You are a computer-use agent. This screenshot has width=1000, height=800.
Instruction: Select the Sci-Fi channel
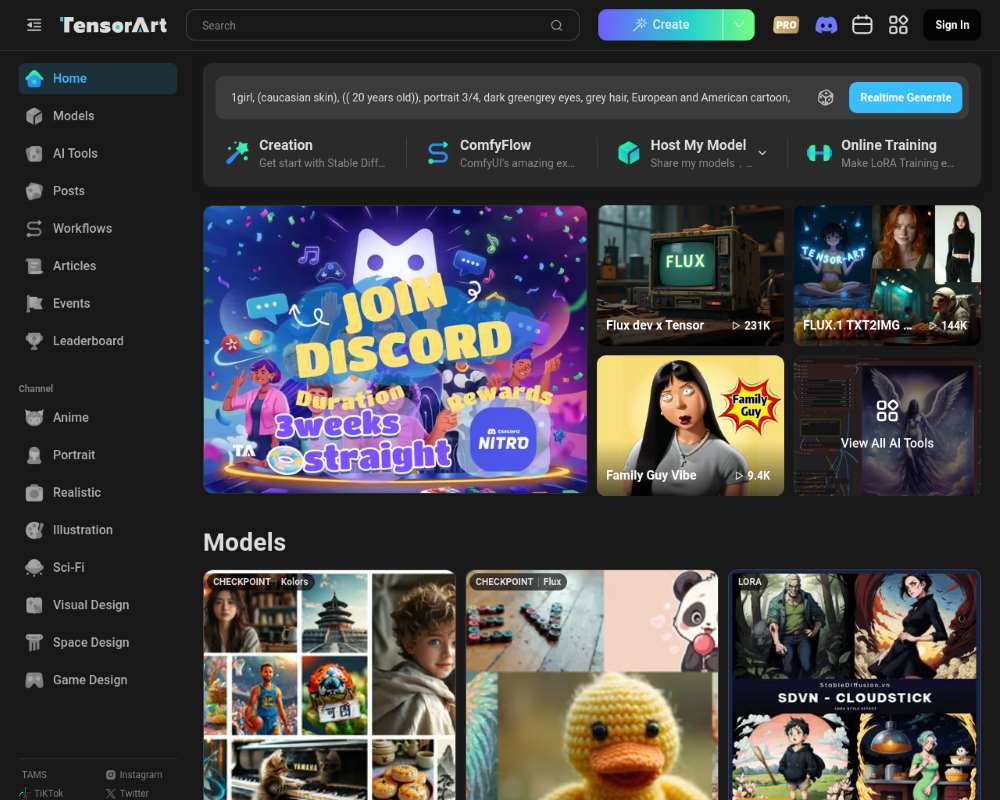tap(98, 568)
